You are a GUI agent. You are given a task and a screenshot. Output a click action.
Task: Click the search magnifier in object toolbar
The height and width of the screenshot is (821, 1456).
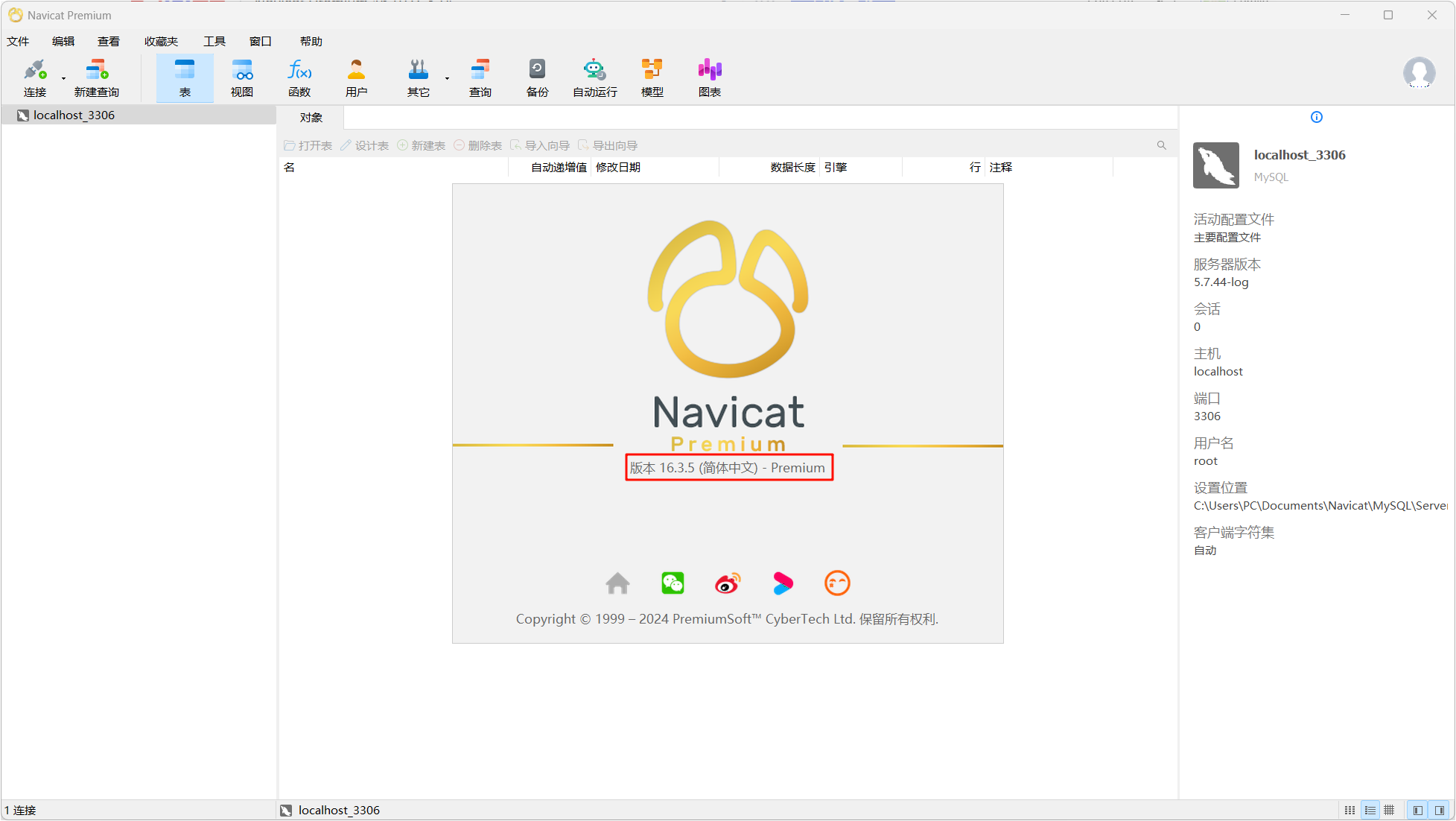[1161, 145]
